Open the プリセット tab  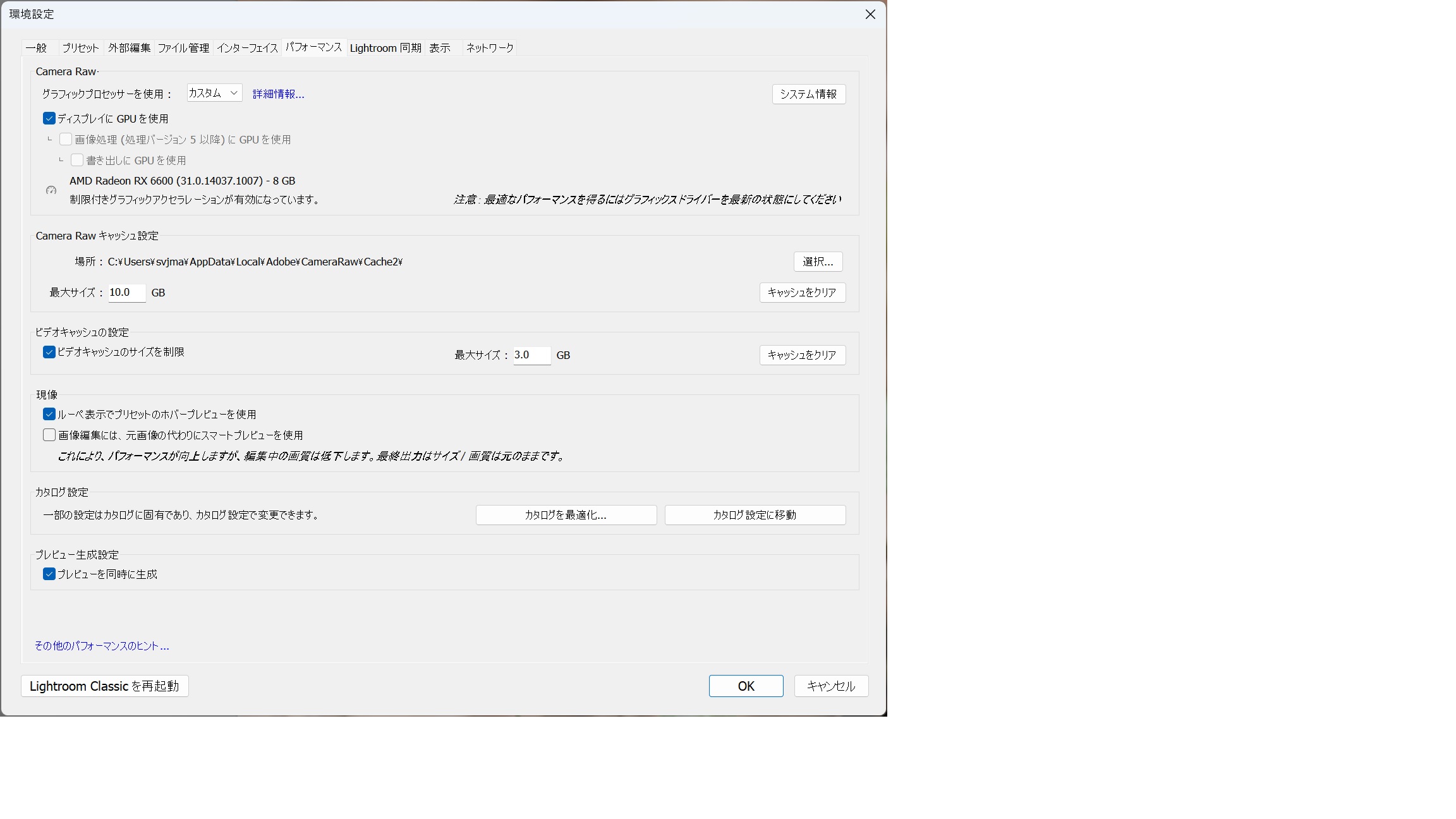coord(80,48)
